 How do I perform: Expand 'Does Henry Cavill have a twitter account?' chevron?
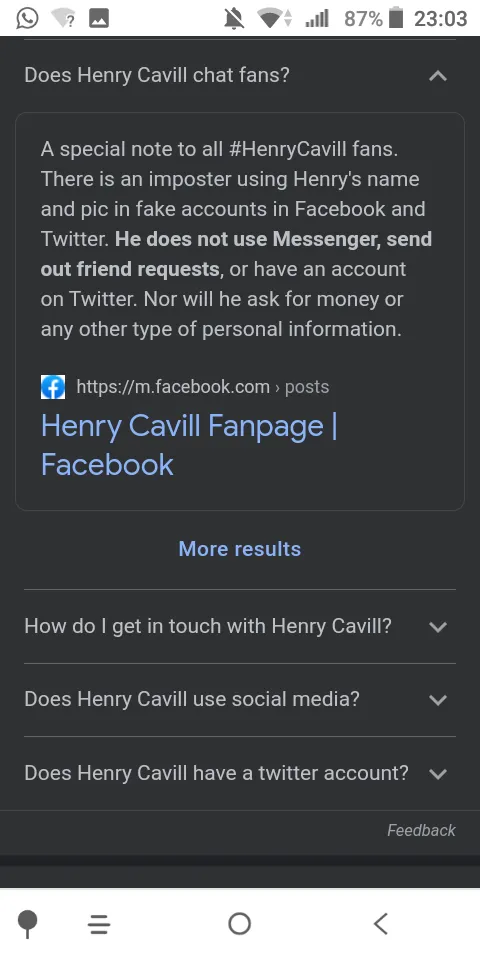click(438, 773)
